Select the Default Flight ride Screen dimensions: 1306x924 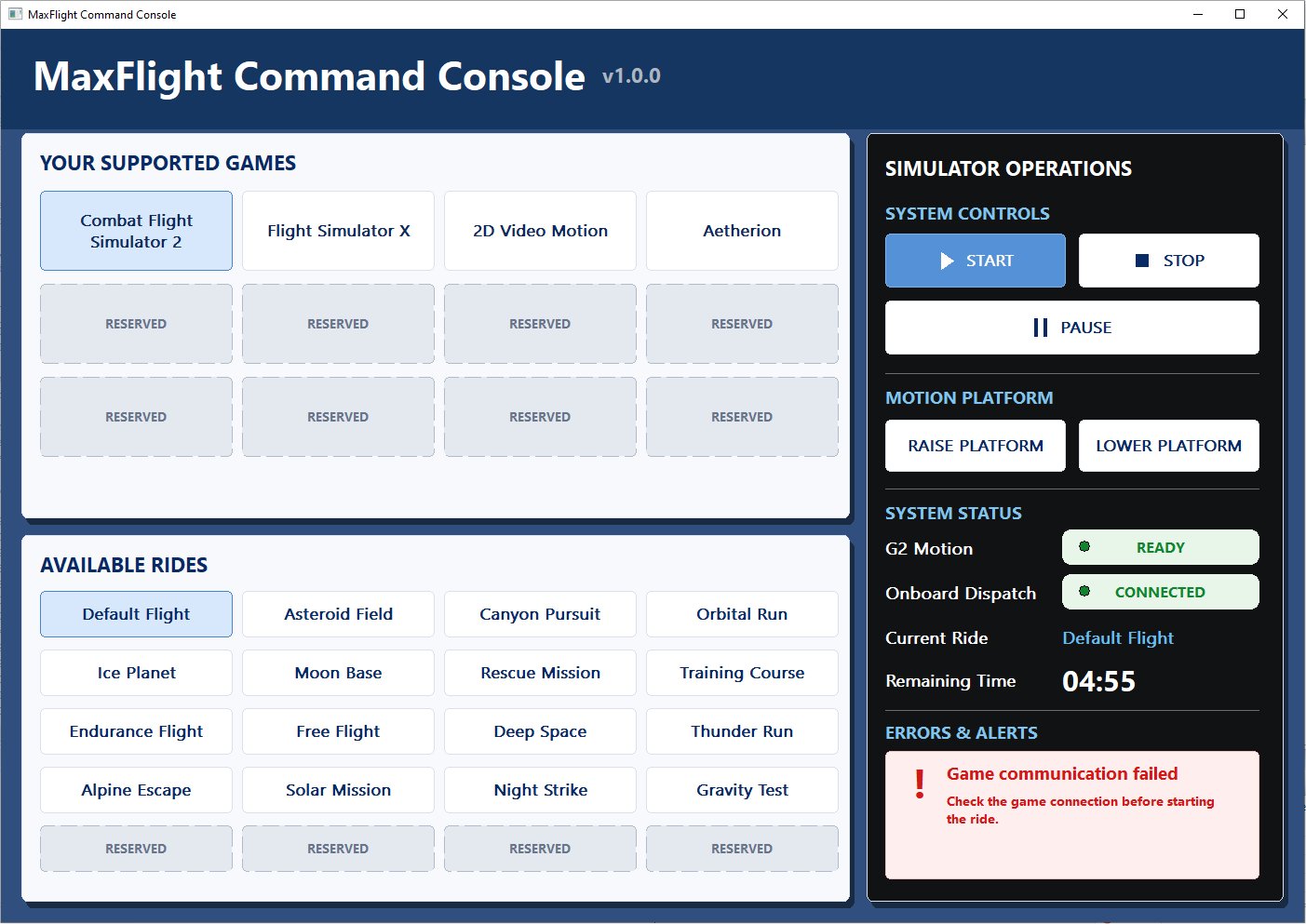click(136, 614)
